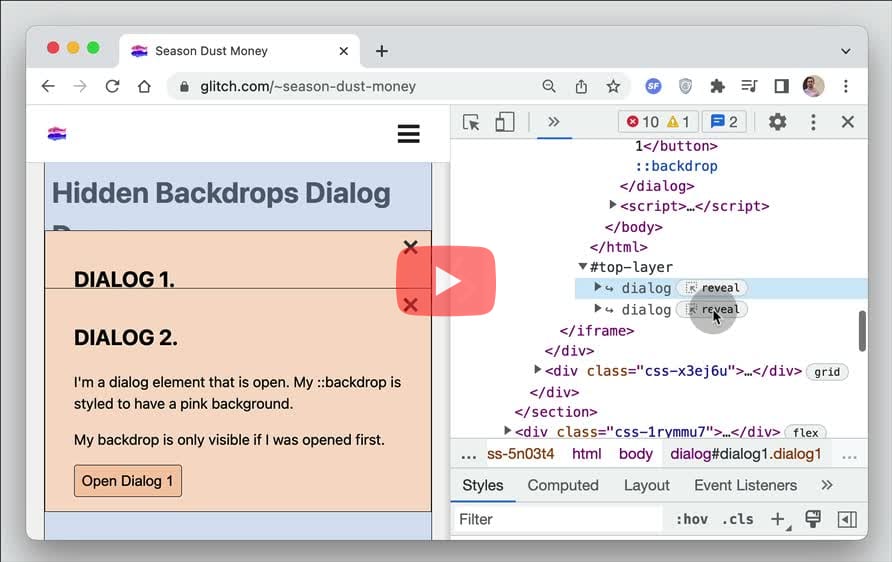Open the SF extension icon
Viewport: 892px width, 562px height.
pos(653,86)
